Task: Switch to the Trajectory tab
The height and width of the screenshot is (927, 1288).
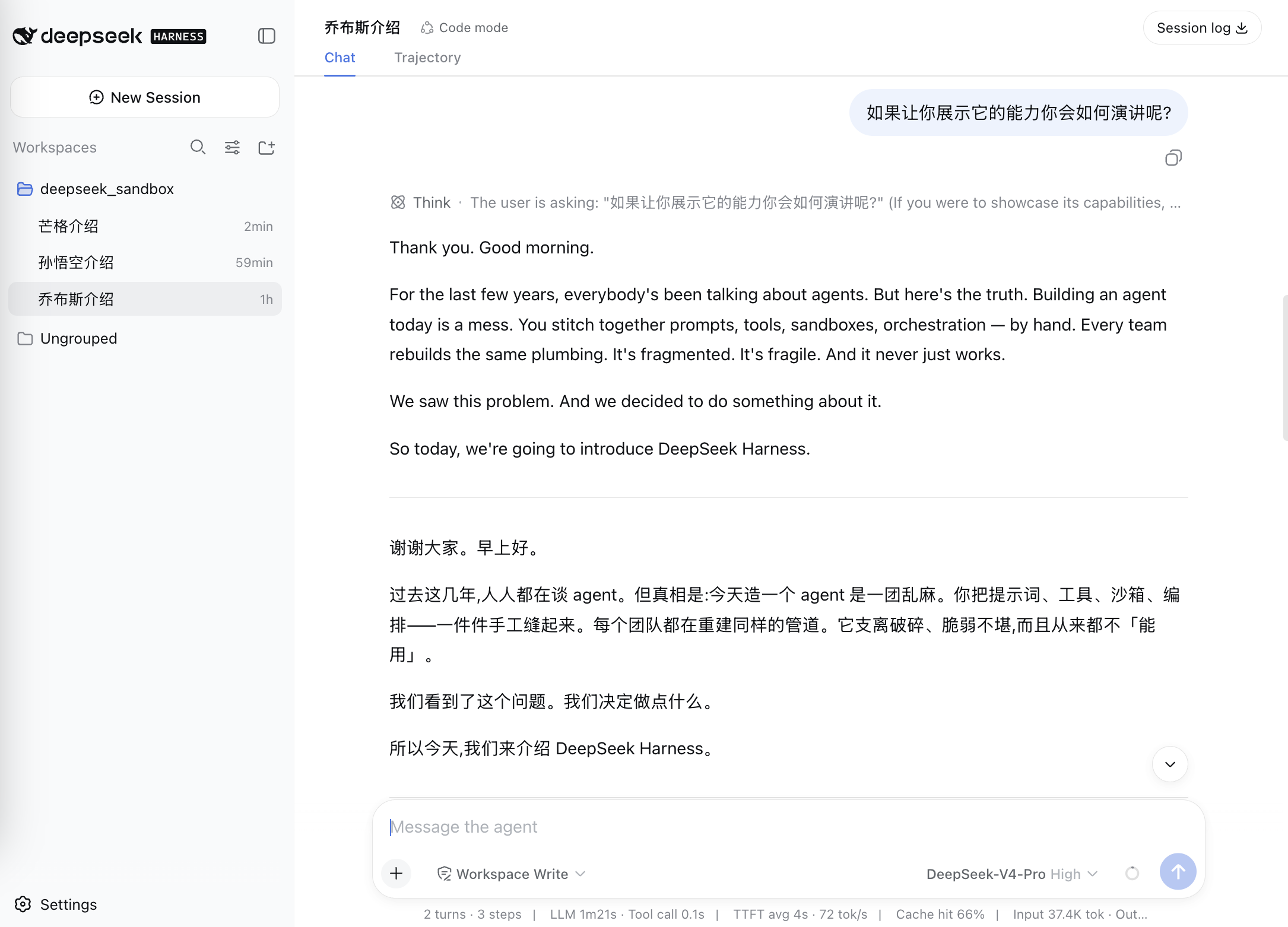Action: pyautogui.click(x=427, y=58)
